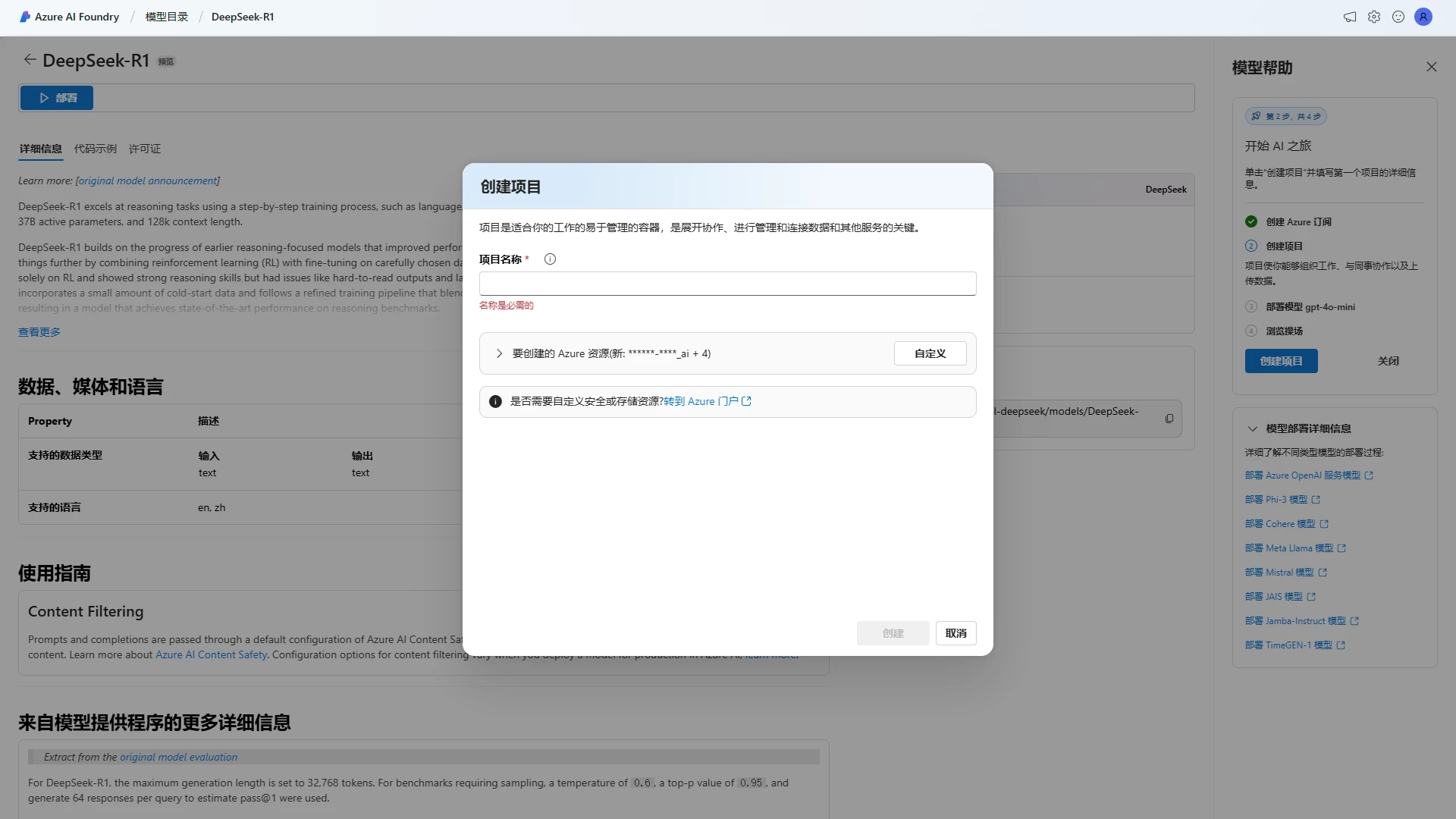Expand the Azure resource details row
1456x819 pixels.
(x=499, y=353)
